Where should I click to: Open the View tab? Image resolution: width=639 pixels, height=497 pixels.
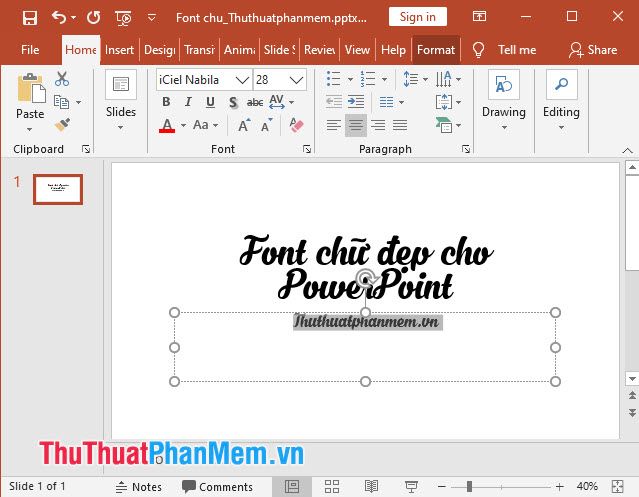point(357,50)
